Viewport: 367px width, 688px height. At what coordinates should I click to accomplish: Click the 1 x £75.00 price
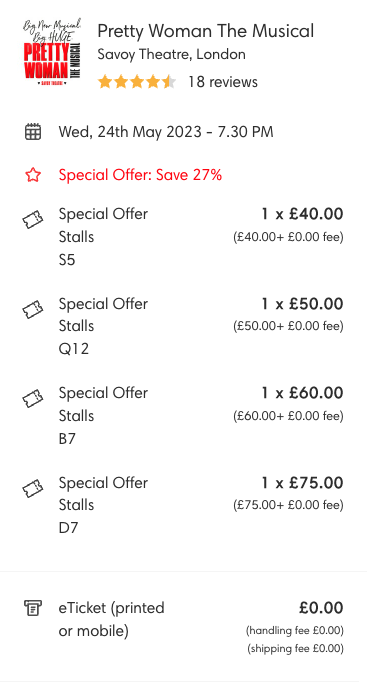[302, 483]
